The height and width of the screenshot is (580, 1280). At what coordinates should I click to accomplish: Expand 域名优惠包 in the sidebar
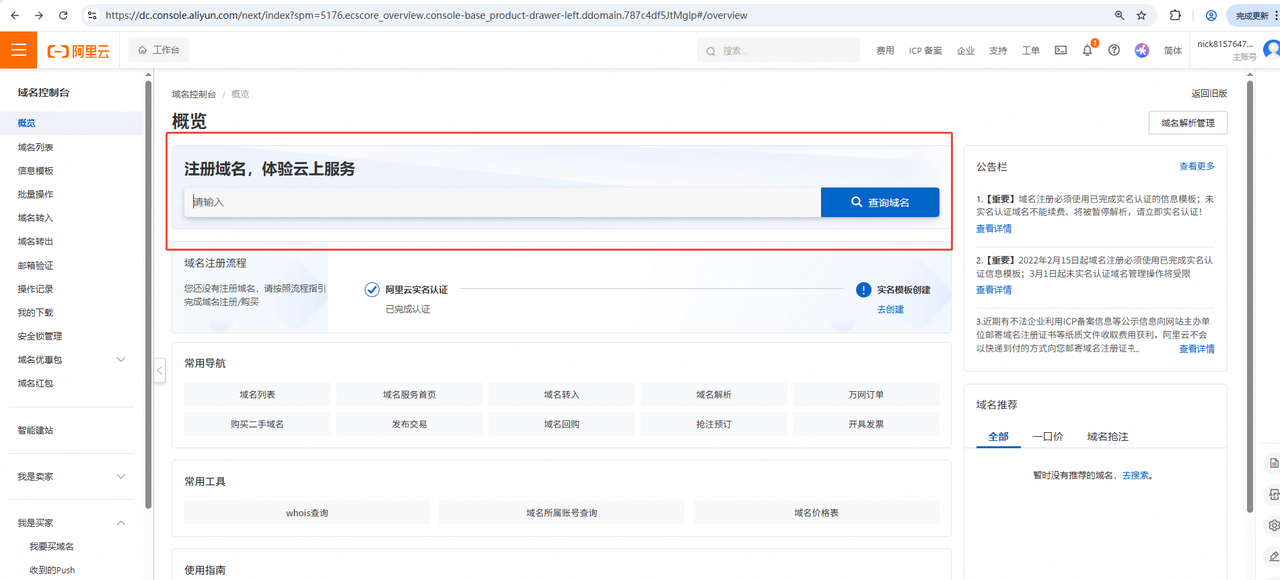pyautogui.click(x=121, y=360)
